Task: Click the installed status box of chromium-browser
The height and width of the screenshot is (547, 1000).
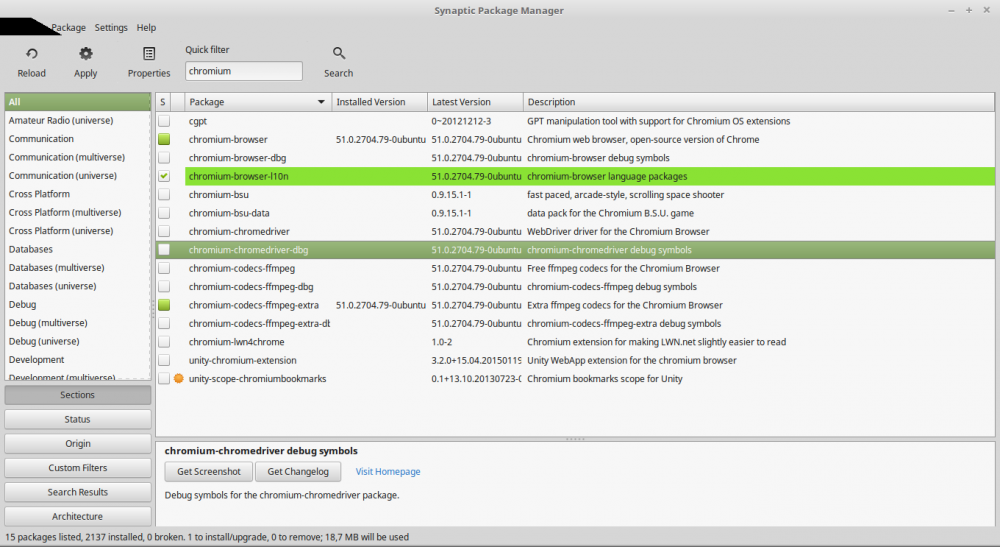Action: pos(164,140)
